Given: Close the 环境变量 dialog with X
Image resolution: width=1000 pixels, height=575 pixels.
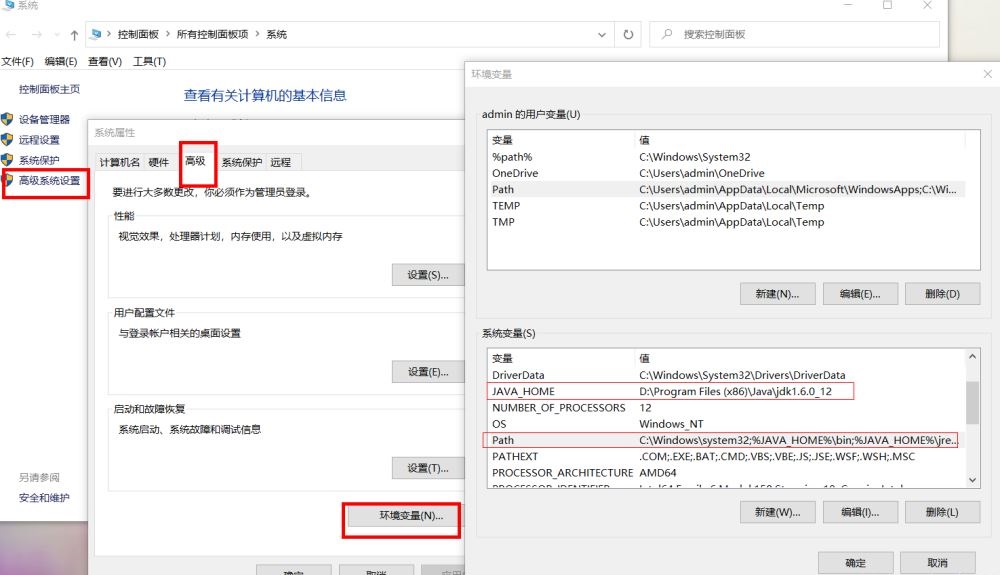Looking at the screenshot, I should point(987,74).
